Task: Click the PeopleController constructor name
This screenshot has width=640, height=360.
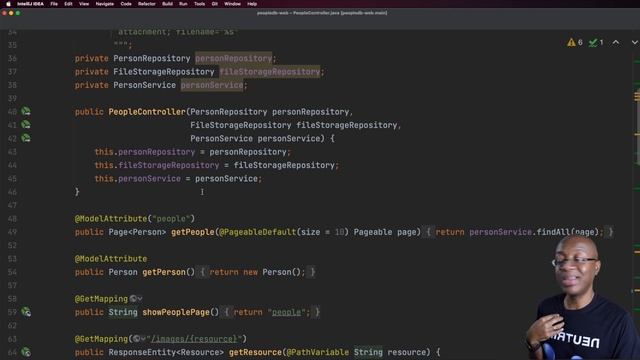Action: (147, 112)
